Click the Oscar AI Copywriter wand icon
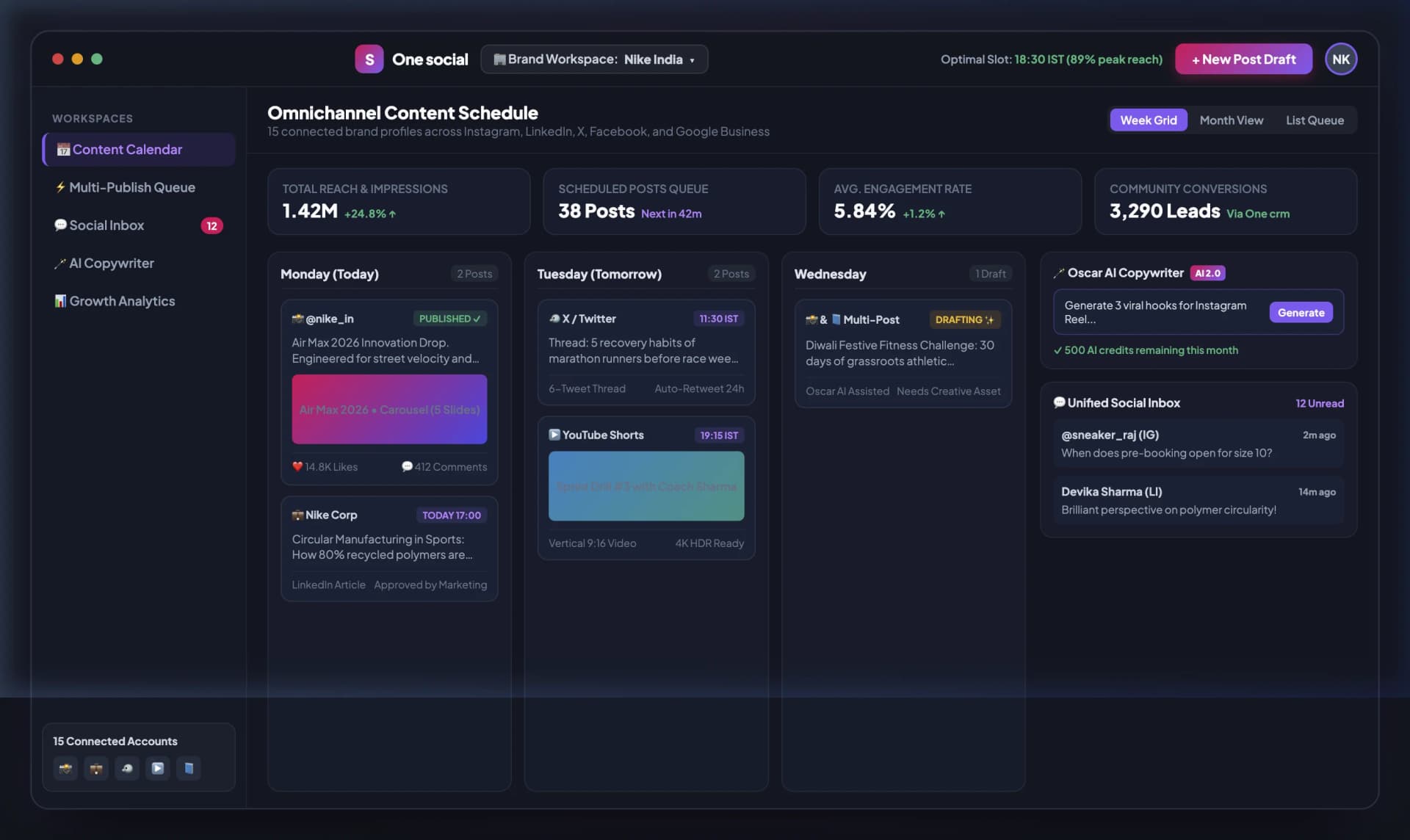Screen dimensions: 1410x840 coord(1059,273)
